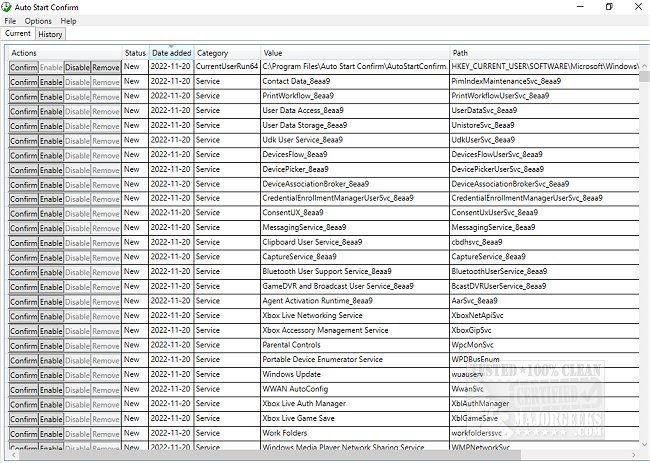Confirm the Contact Data_8eaa9 service
650x463 pixels.
pos(24,82)
